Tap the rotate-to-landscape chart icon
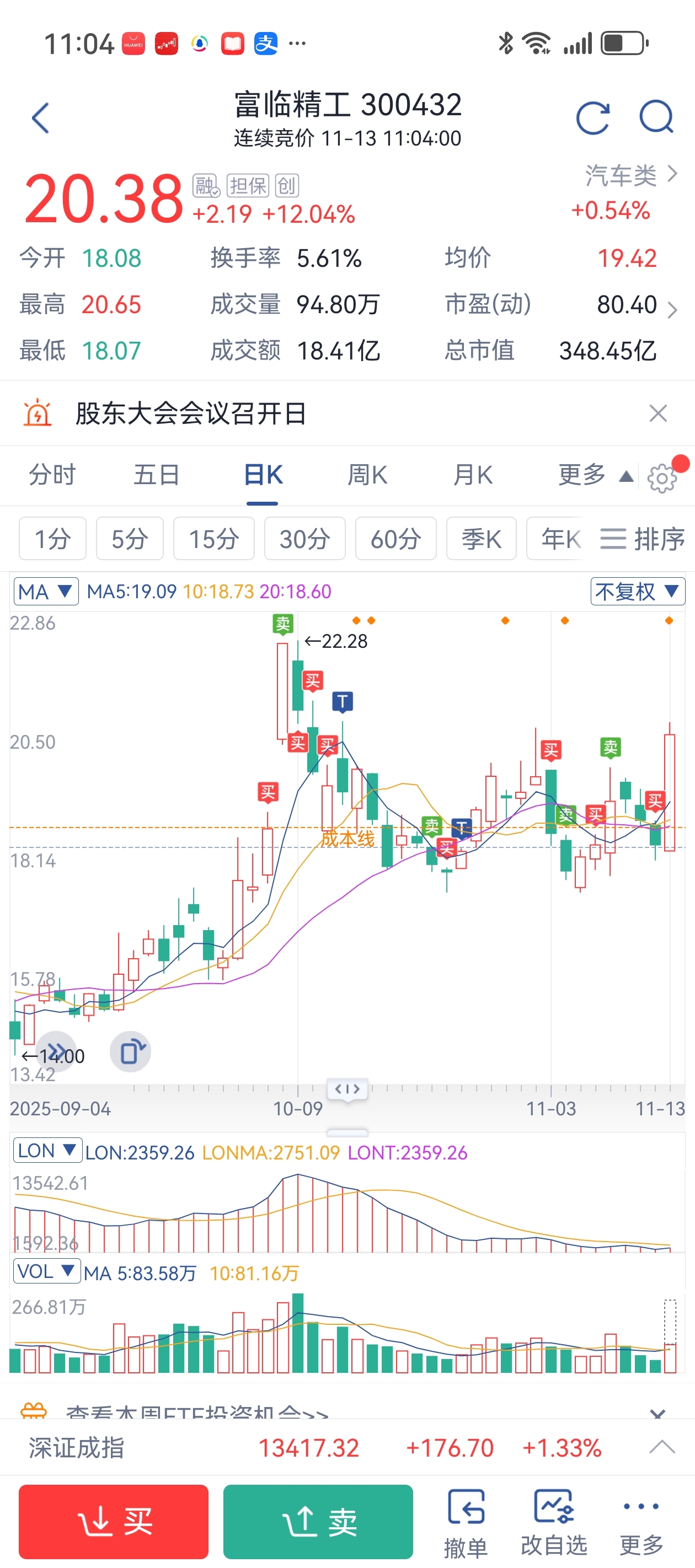695x1568 pixels. click(130, 1052)
